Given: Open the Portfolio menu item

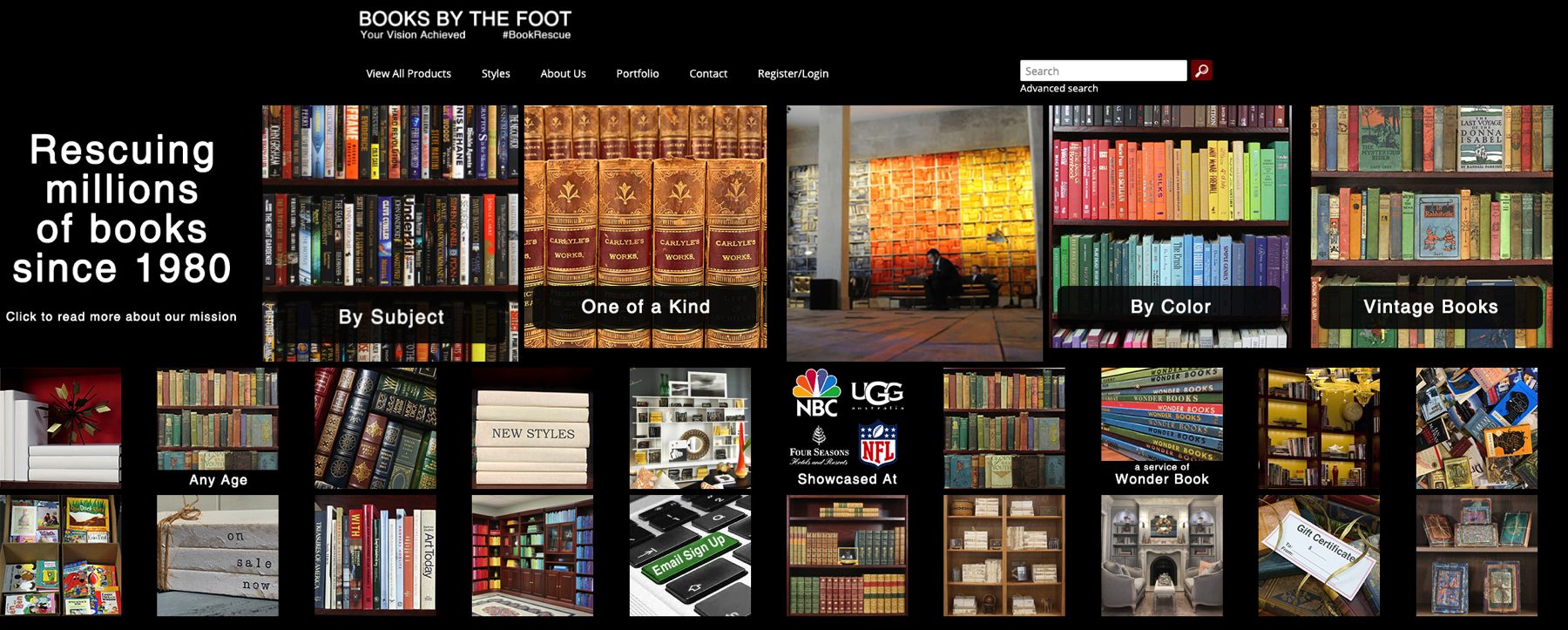Looking at the screenshot, I should [x=638, y=73].
